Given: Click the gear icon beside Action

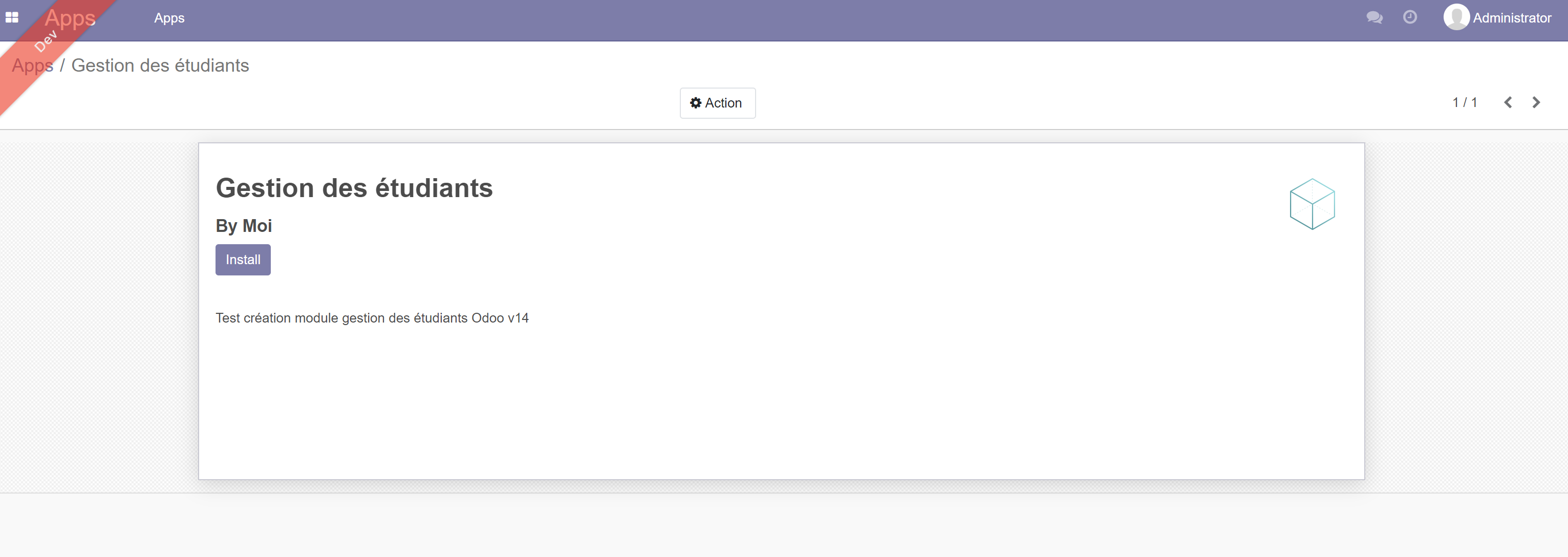Looking at the screenshot, I should [696, 103].
